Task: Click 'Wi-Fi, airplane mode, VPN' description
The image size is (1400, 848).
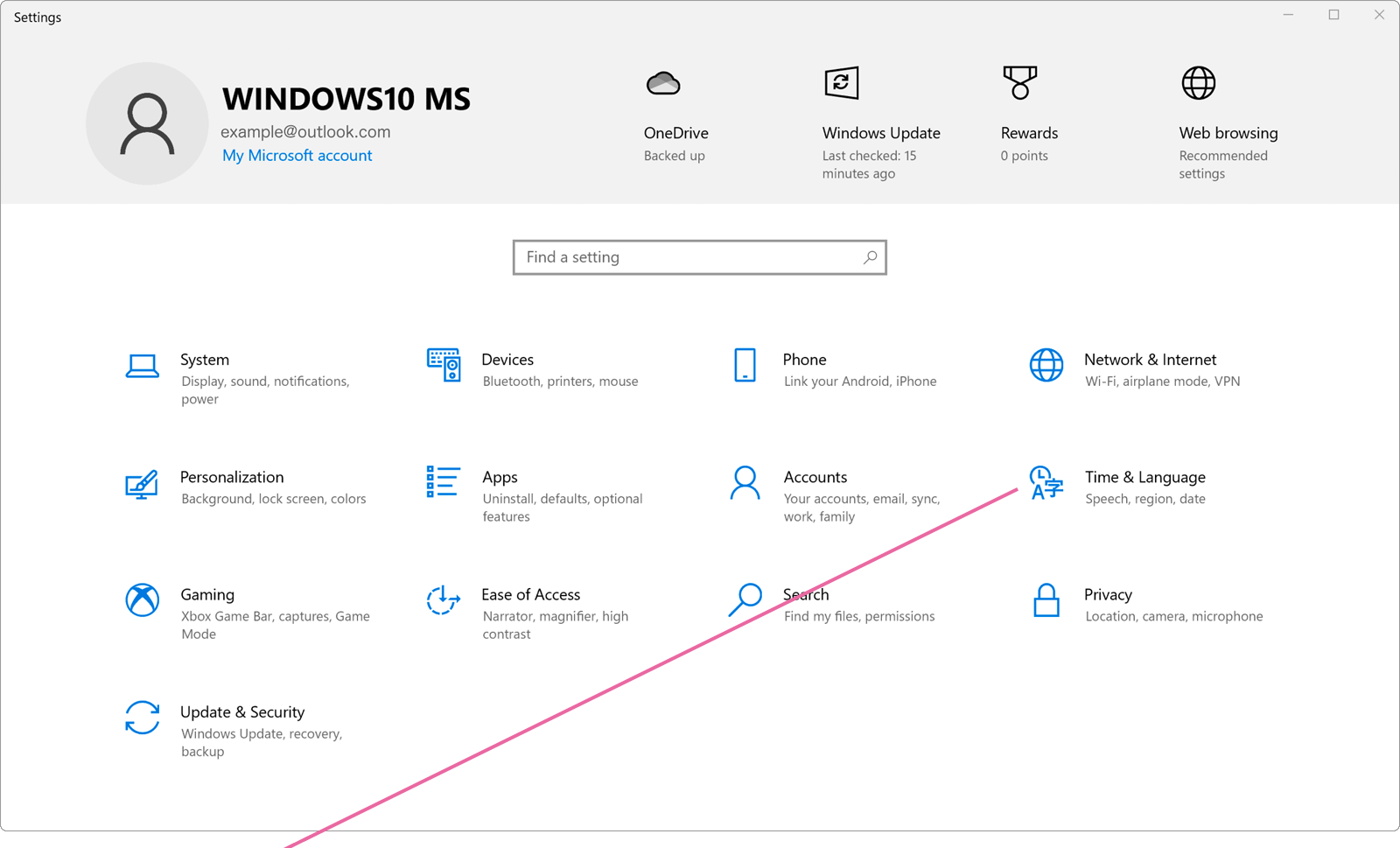Action: tap(1162, 382)
